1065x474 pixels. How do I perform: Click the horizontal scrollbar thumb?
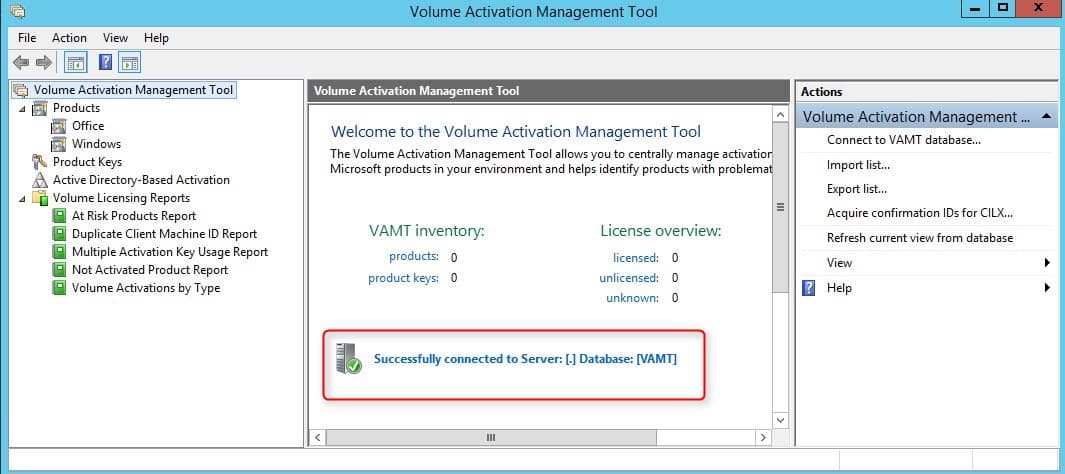tap(491, 438)
